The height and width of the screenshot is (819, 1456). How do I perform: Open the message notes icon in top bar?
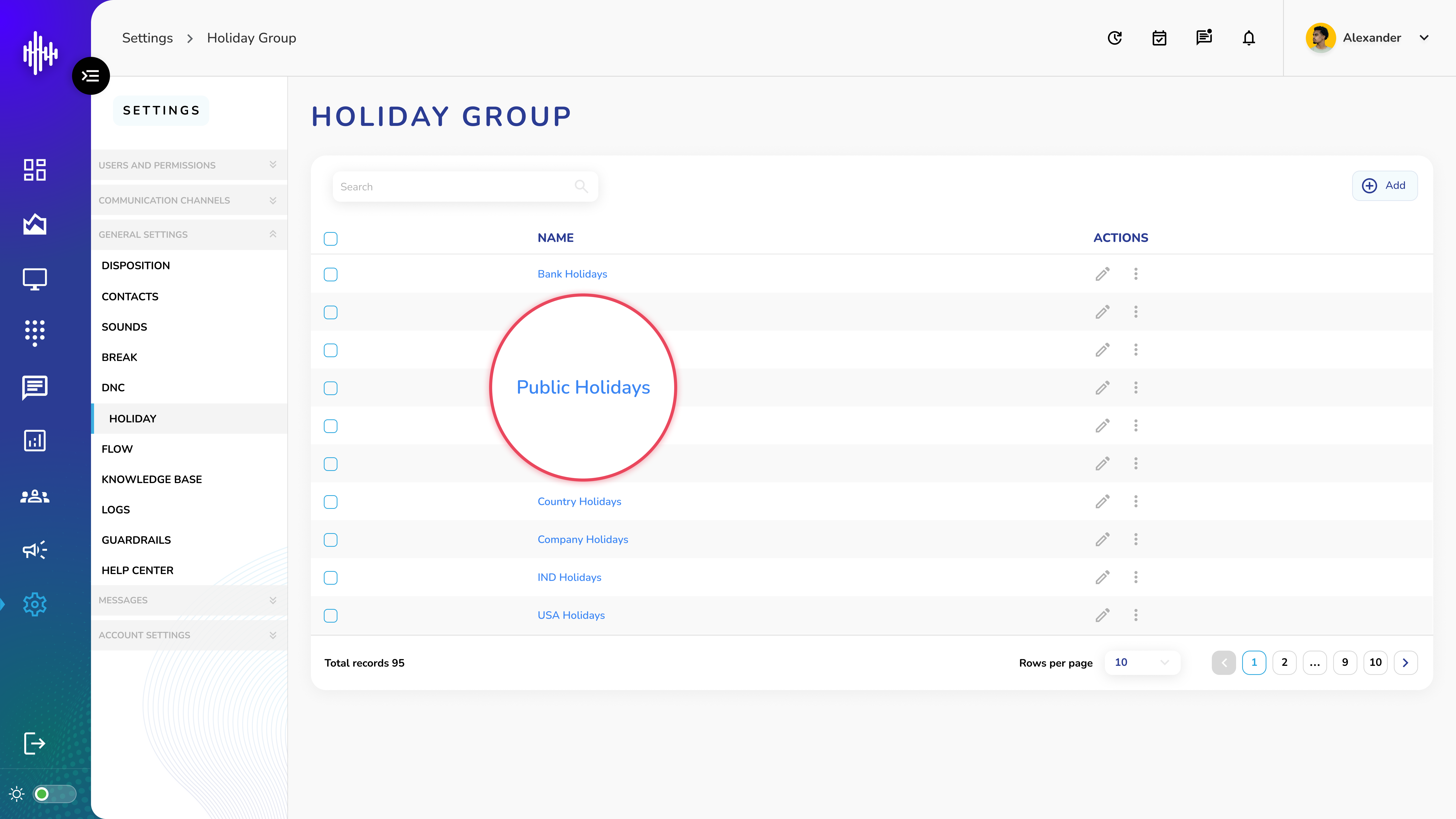(x=1204, y=37)
